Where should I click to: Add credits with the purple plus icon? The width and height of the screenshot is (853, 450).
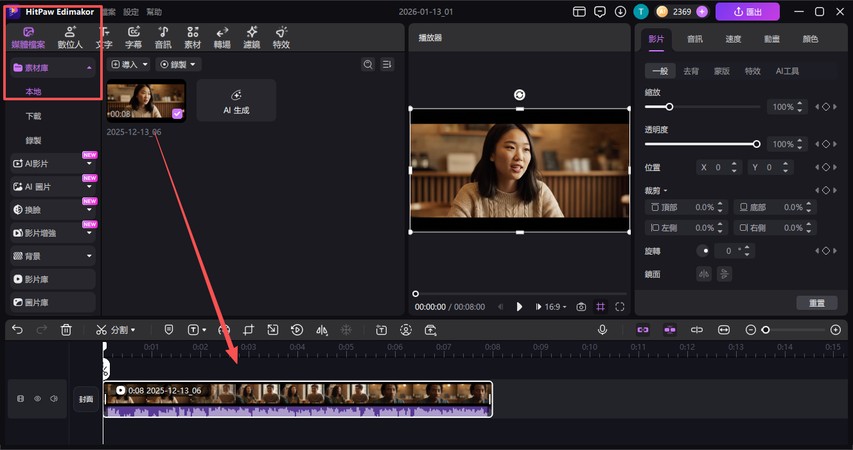pyautogui.click(x=702, y=11)
